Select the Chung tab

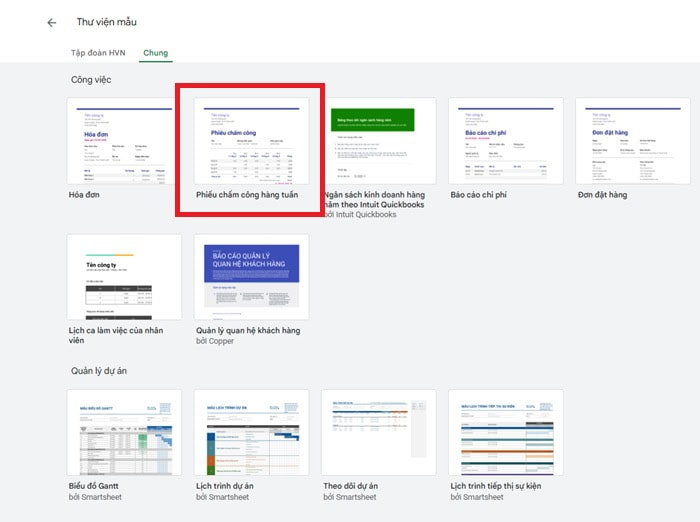point(156,51)
